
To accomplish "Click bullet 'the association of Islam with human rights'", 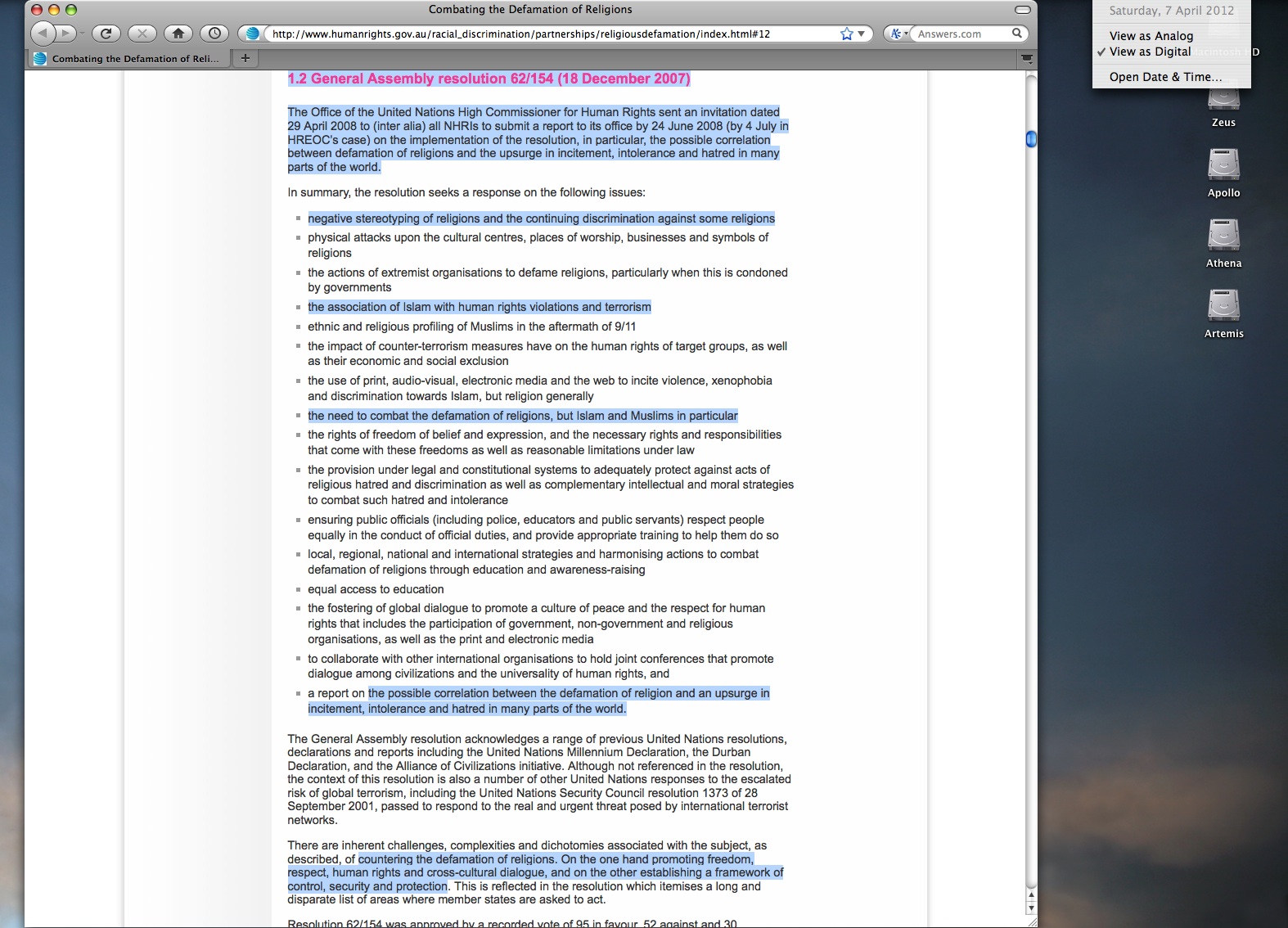I will [x=480, y=307].
